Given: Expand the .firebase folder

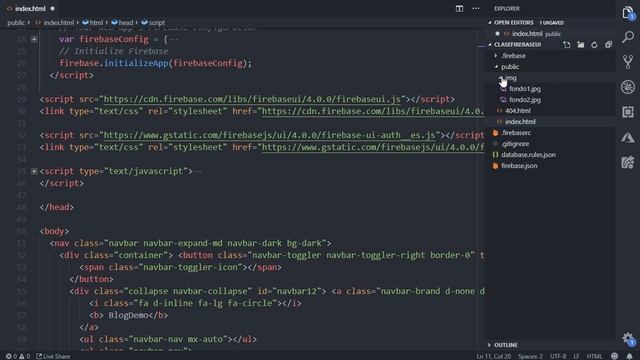Looking at the screenshot, I should pyautogui.click(x=513, y=56).
